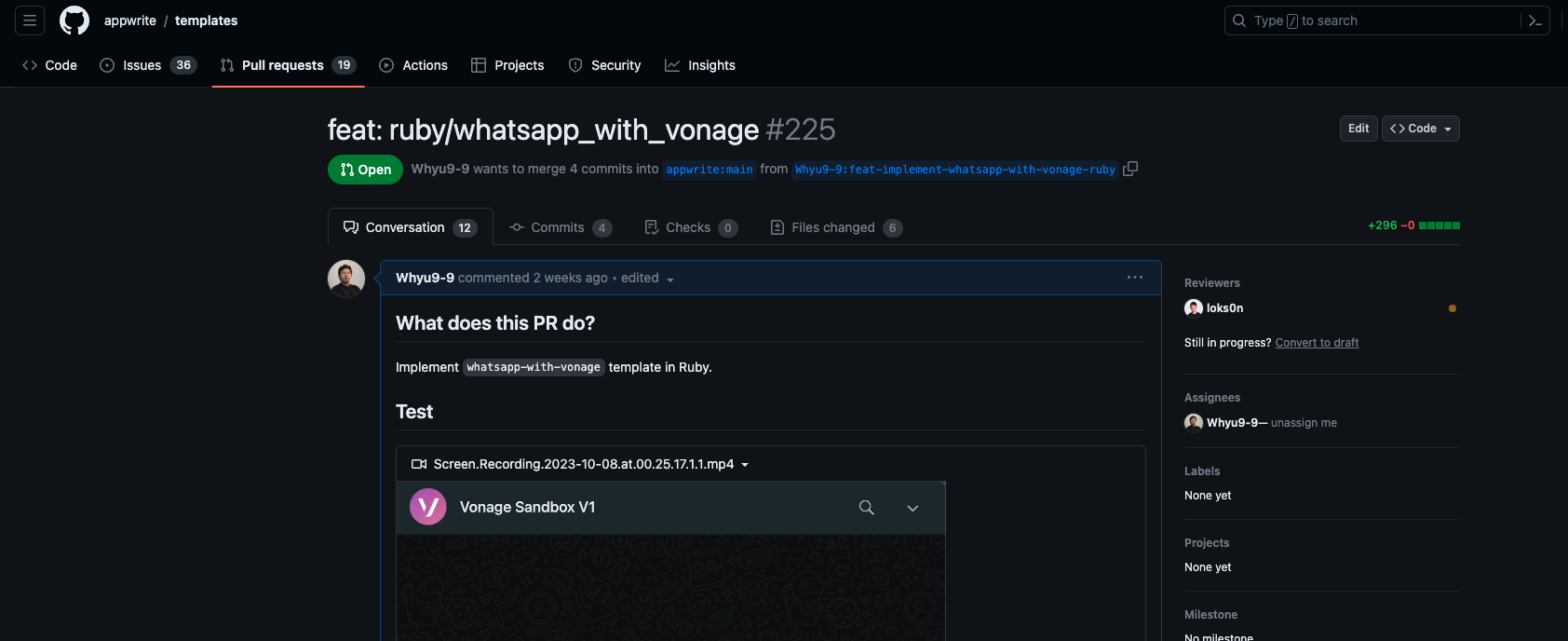Click the Assignees section heading

(1212, 398)
